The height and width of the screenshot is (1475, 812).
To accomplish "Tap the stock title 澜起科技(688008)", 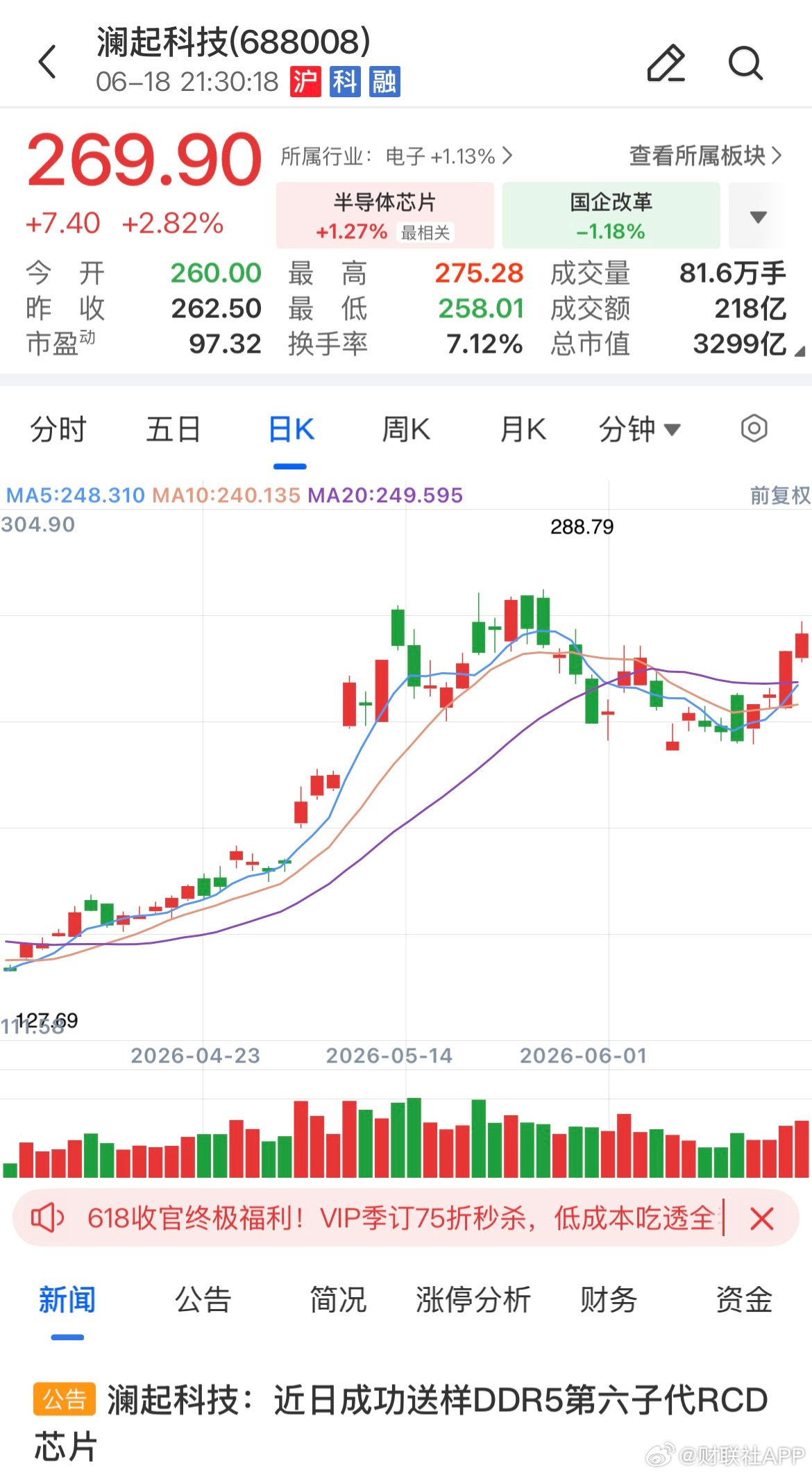I will tap(233, 42).
